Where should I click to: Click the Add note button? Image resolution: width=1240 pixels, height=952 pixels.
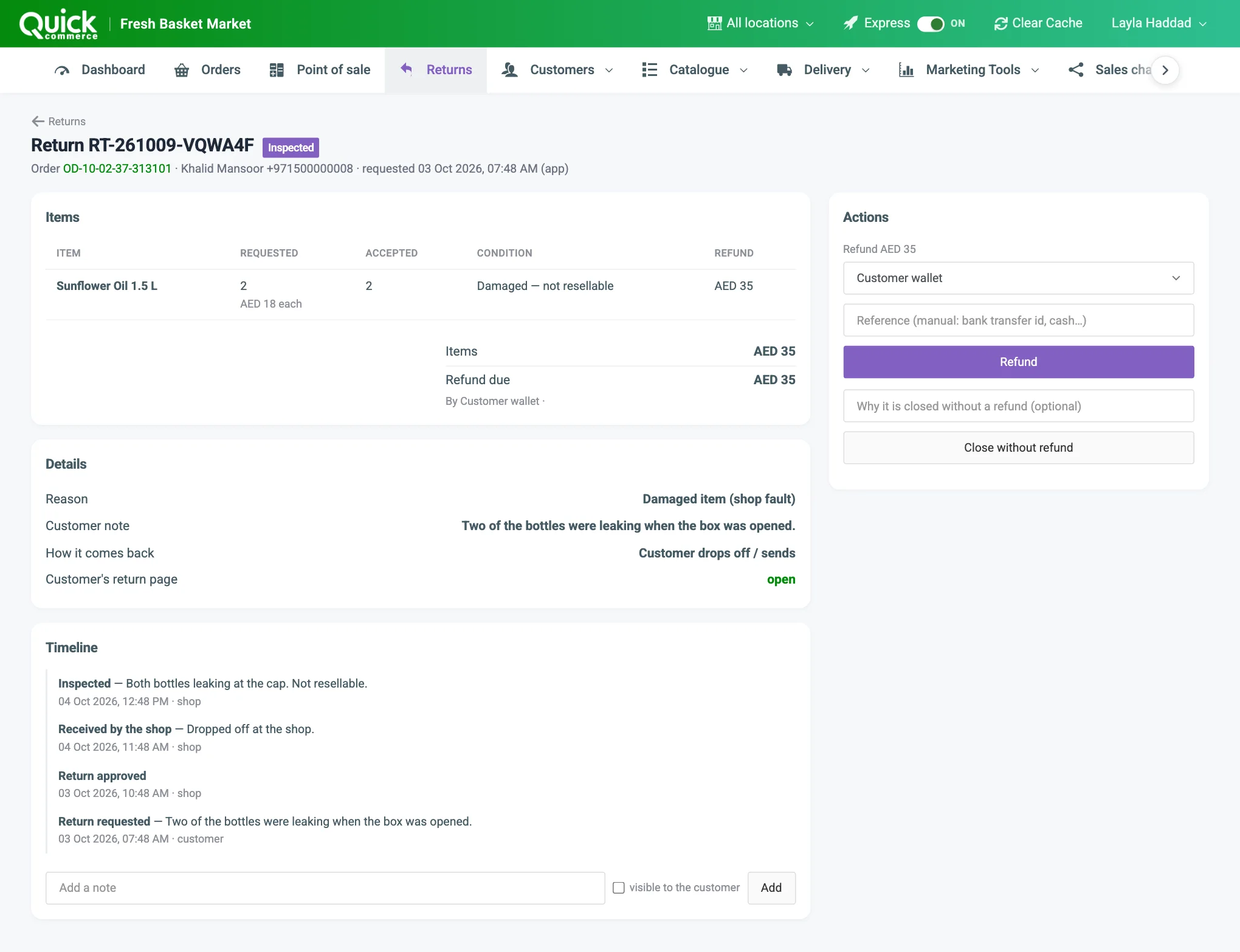click(771, 888)
